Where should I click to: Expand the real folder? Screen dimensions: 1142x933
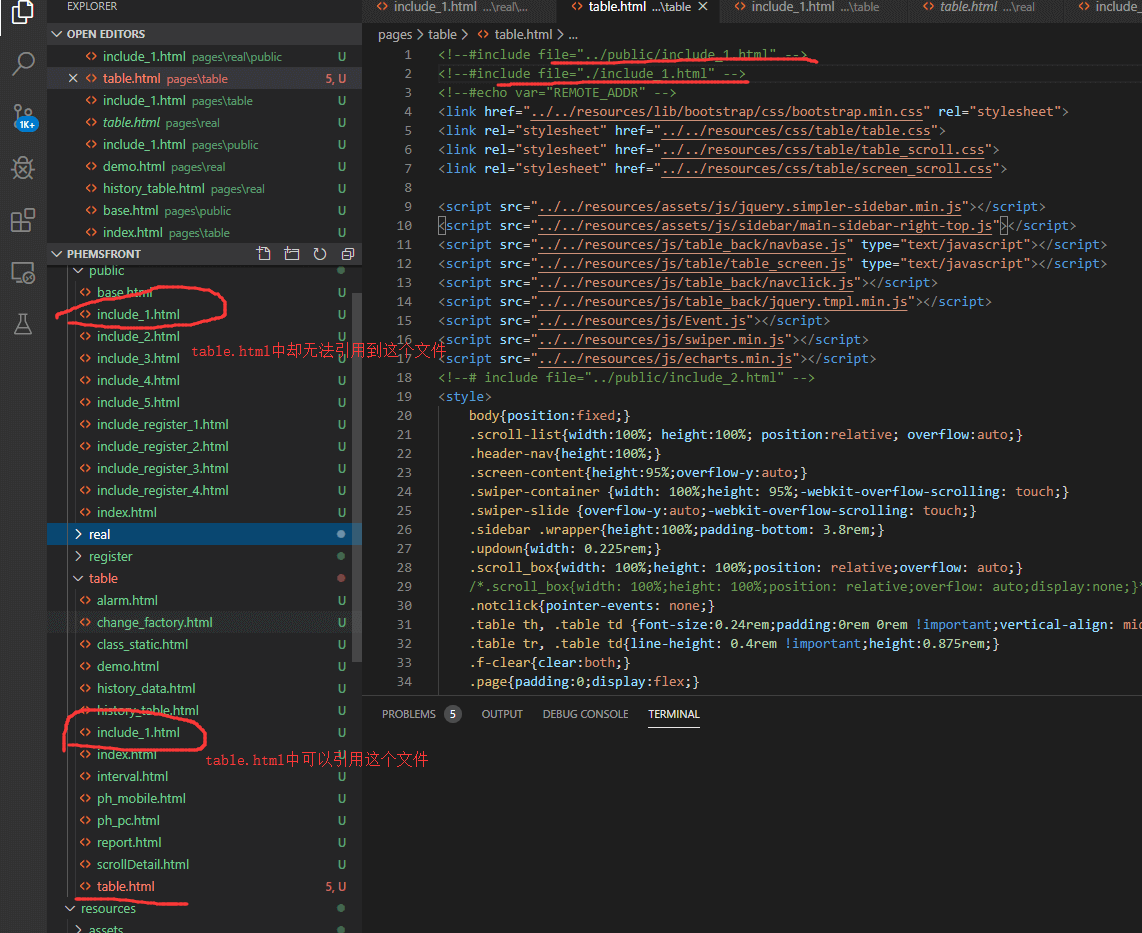click(x=99, y=535)
